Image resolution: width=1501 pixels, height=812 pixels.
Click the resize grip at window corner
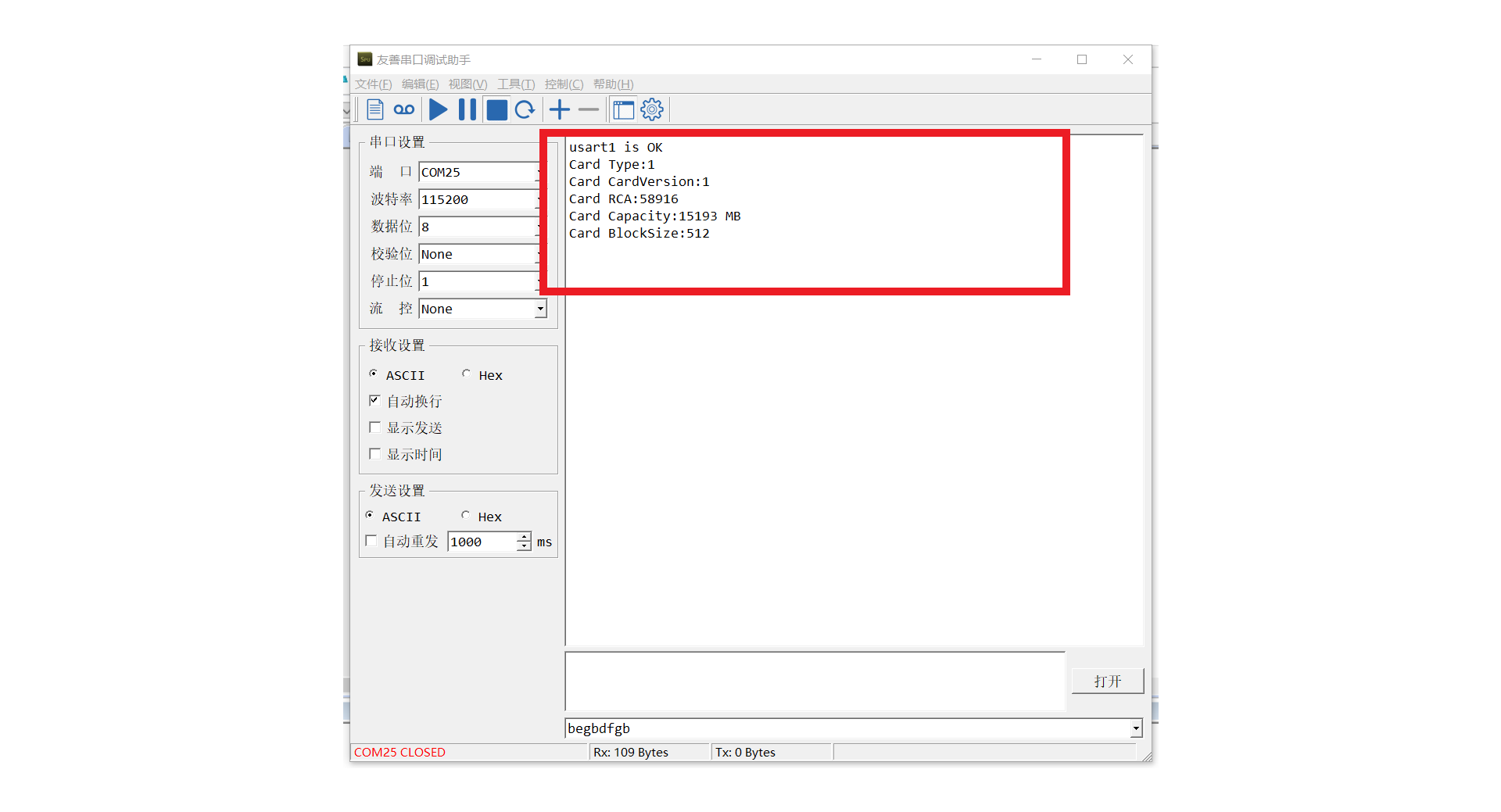click(x=1146, y=756)
